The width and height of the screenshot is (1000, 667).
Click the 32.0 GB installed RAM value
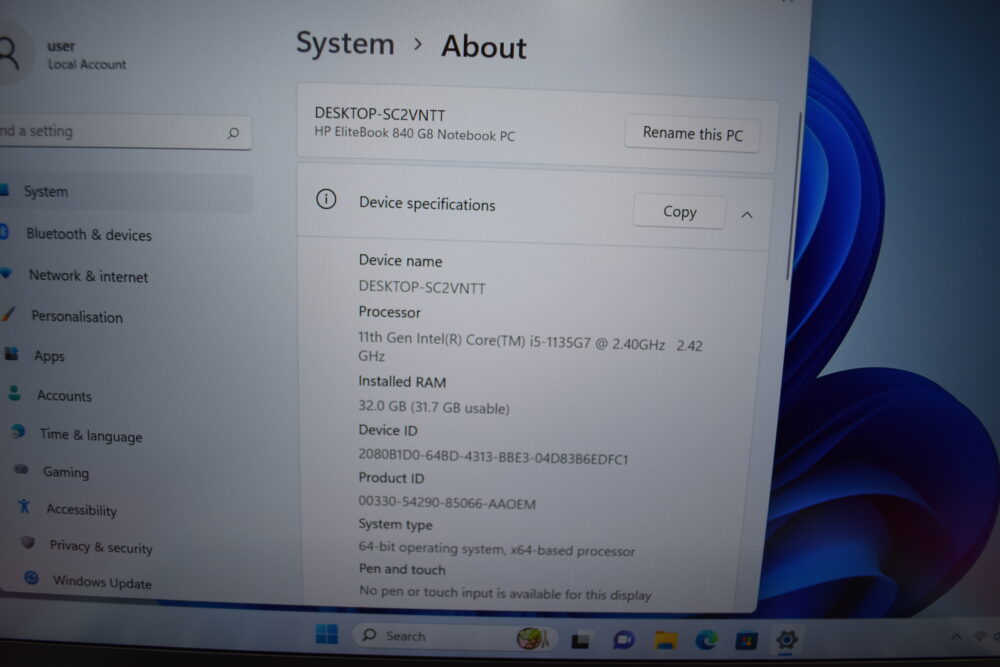(x=434, y=407)
